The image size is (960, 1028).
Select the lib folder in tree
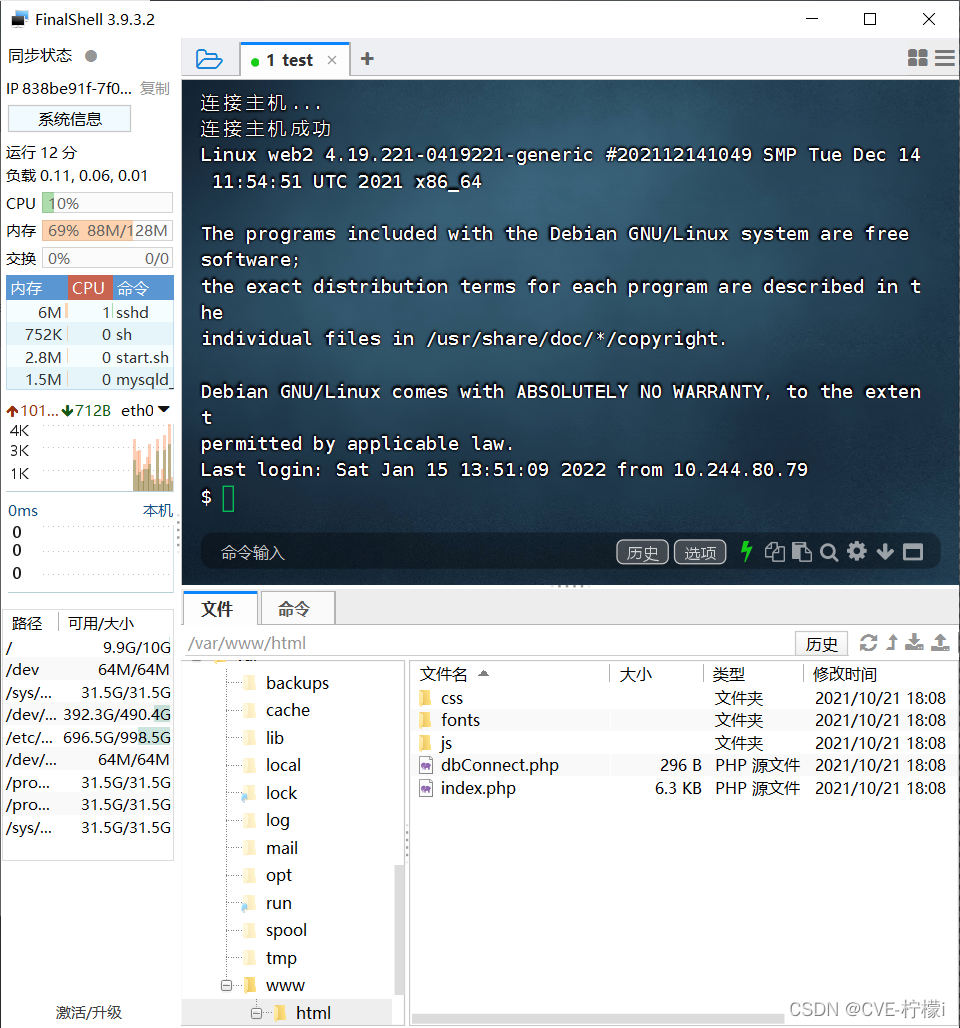274,738
